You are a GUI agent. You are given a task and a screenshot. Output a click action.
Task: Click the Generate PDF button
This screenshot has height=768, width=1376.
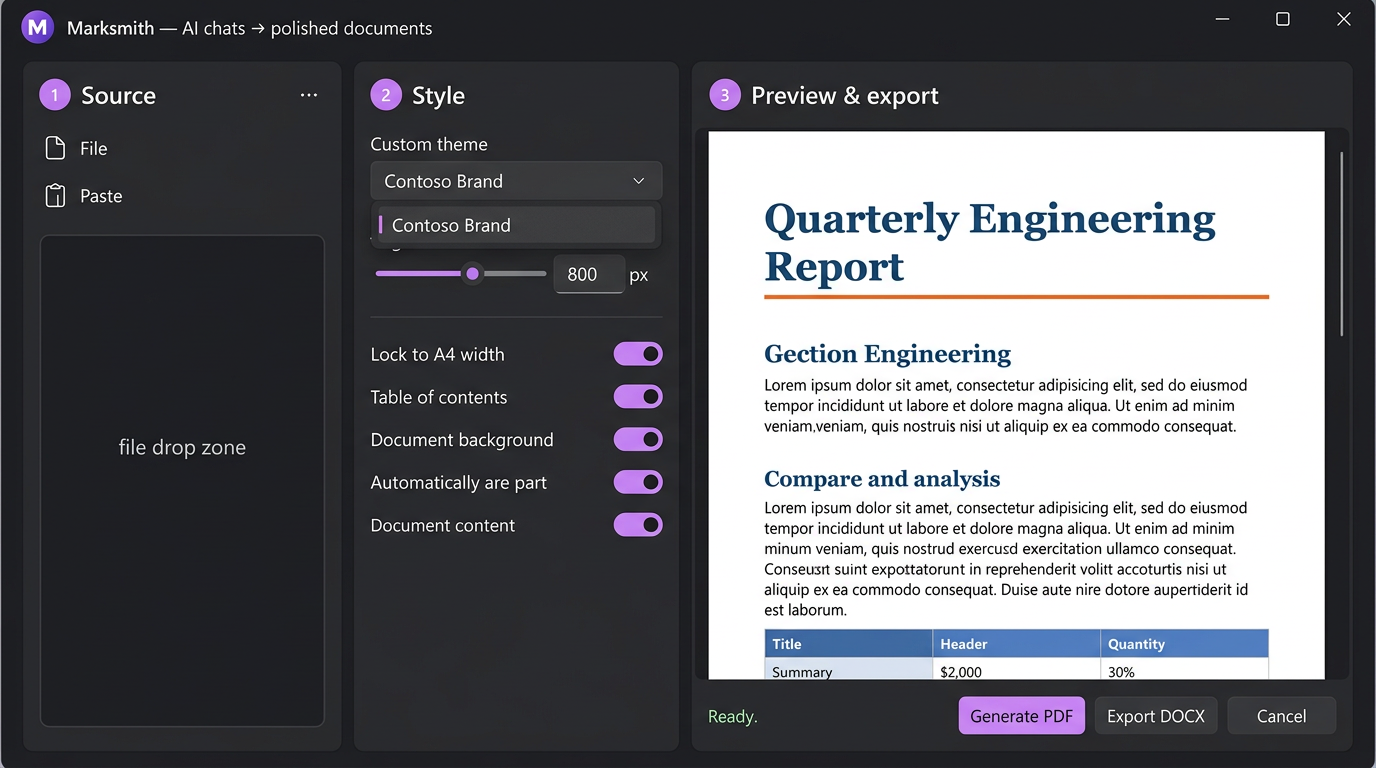tap(1021, 716)
